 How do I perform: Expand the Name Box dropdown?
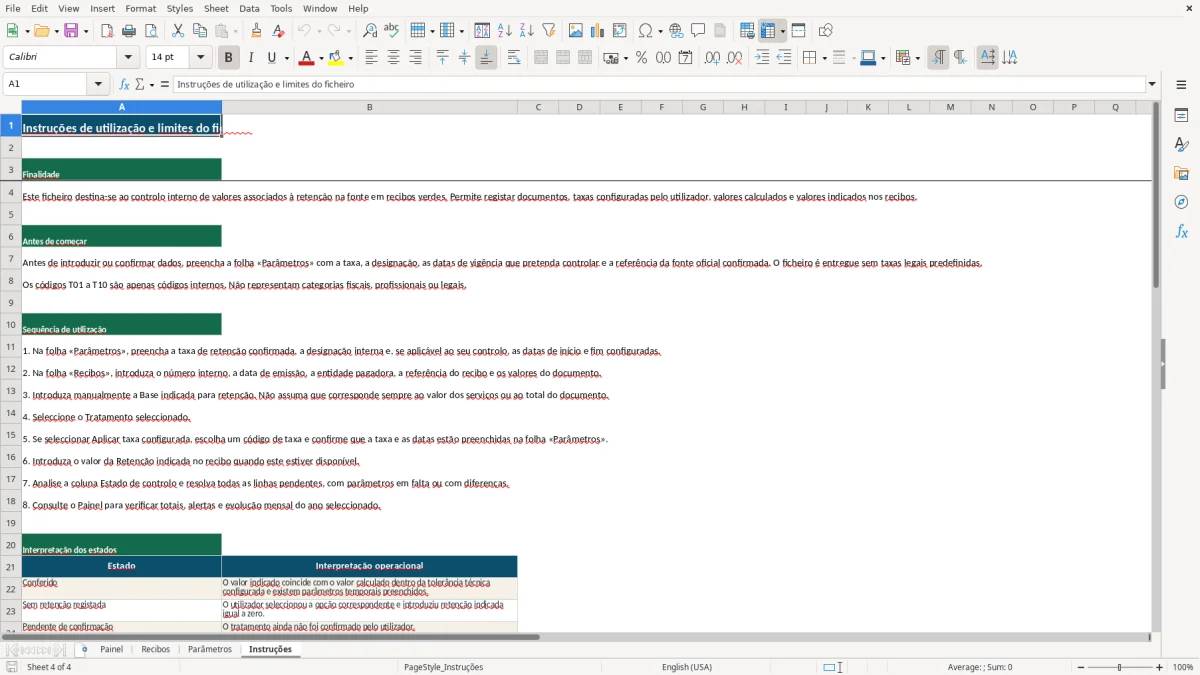tap(98, 84)
